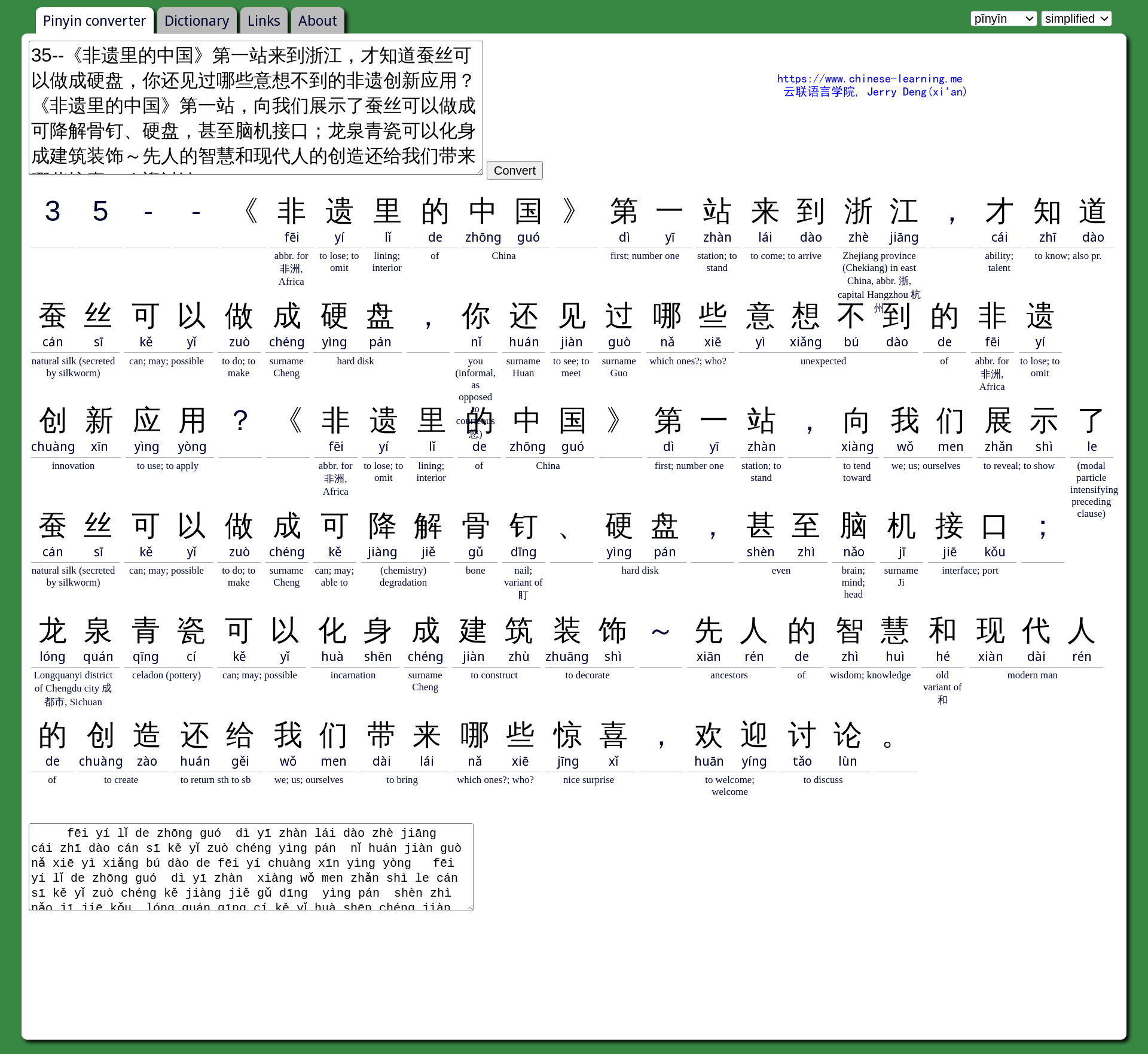Click the definition 'to construct'
1148x1054 pixels.
pyautogui.click(x=494, y=675)
